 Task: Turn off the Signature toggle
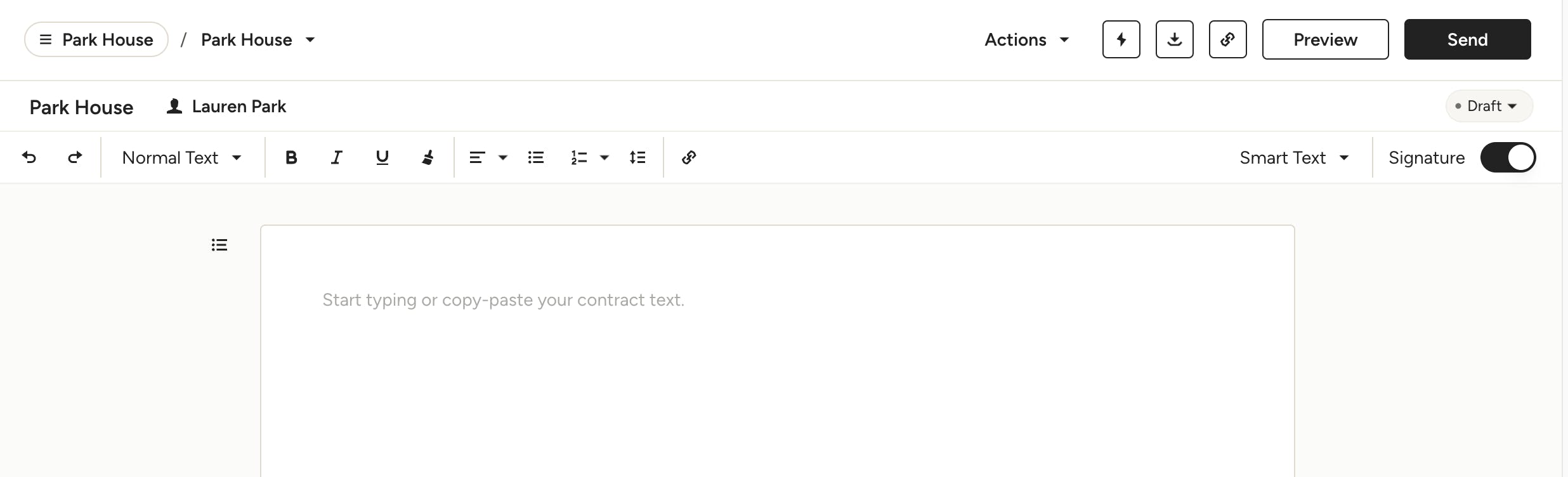click(1508, 157)
